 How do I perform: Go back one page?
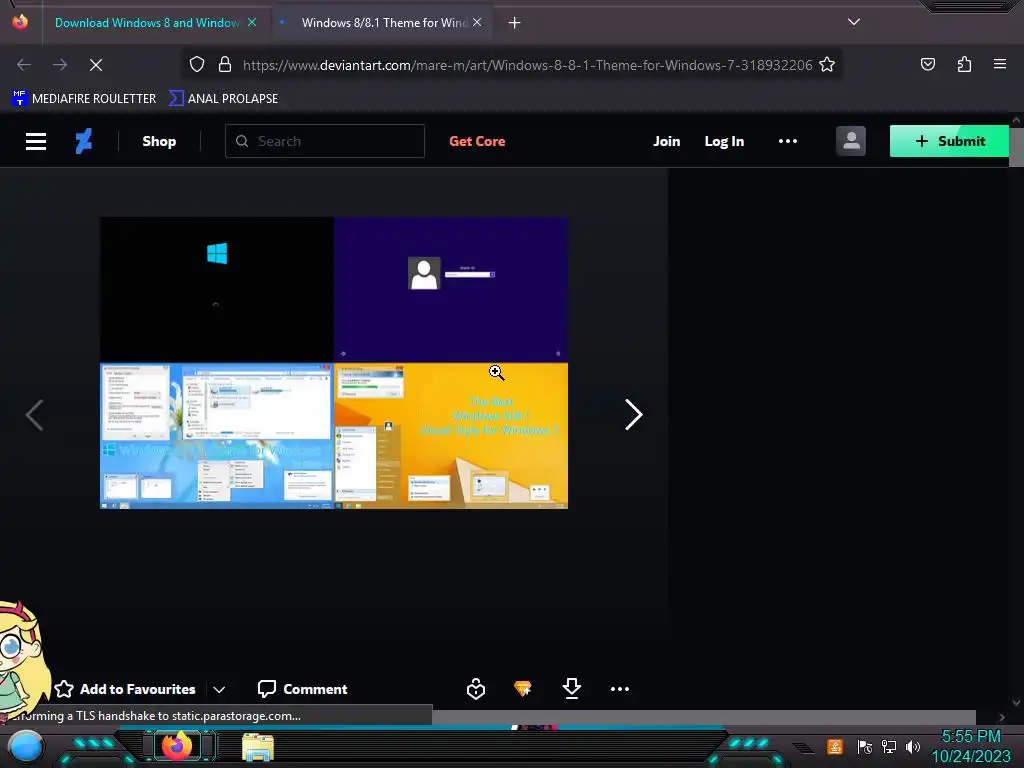coord(24,65)
